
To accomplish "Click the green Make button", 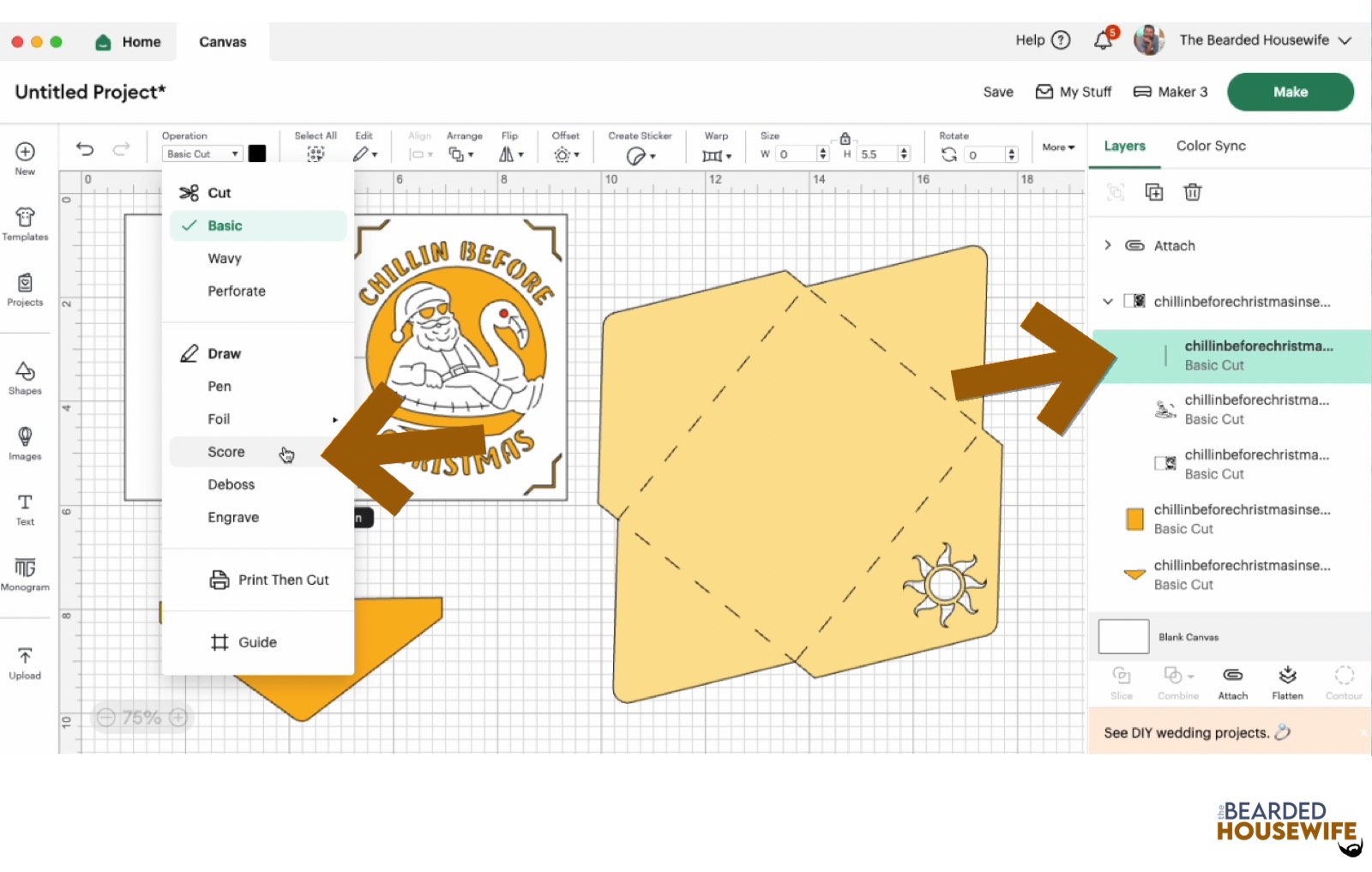I will pos(1291,92).
